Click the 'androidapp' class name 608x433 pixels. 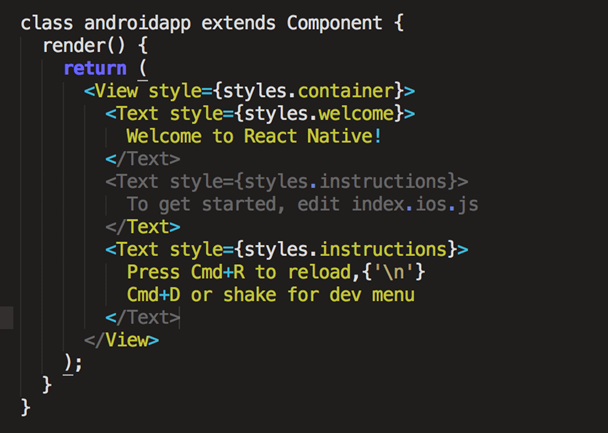(x=137, y=23)
